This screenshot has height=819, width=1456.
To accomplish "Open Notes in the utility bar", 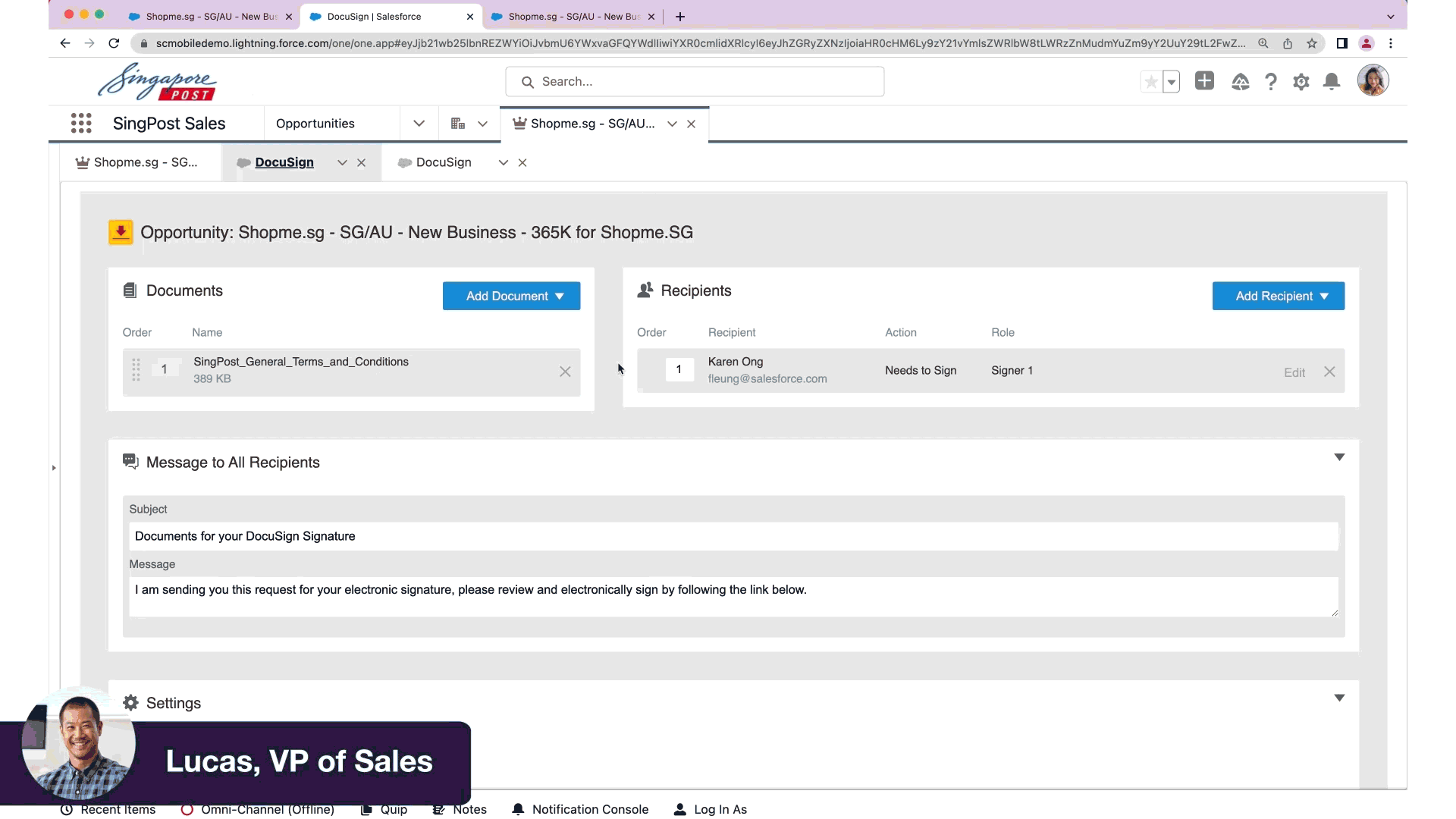I will point(460,810).
